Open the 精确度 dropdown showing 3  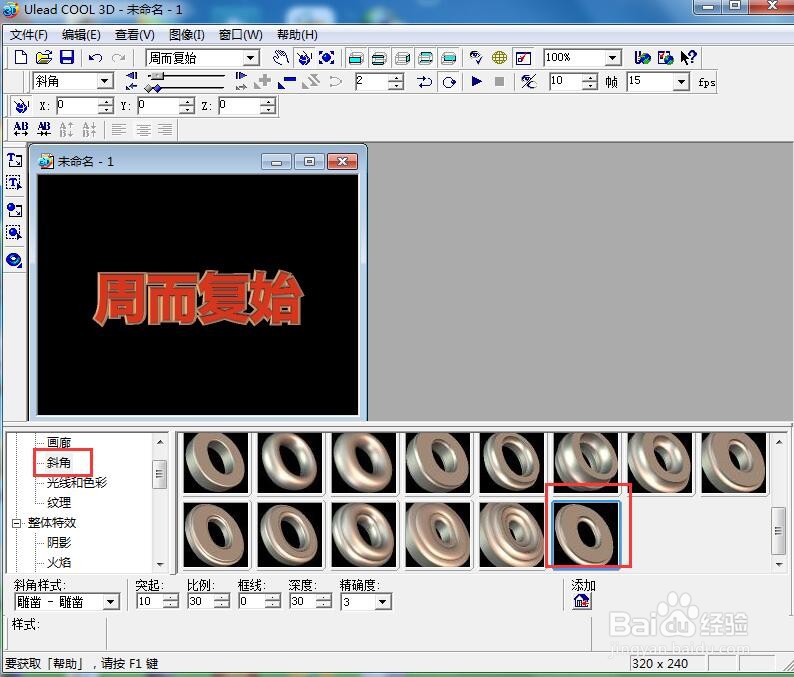383,602
